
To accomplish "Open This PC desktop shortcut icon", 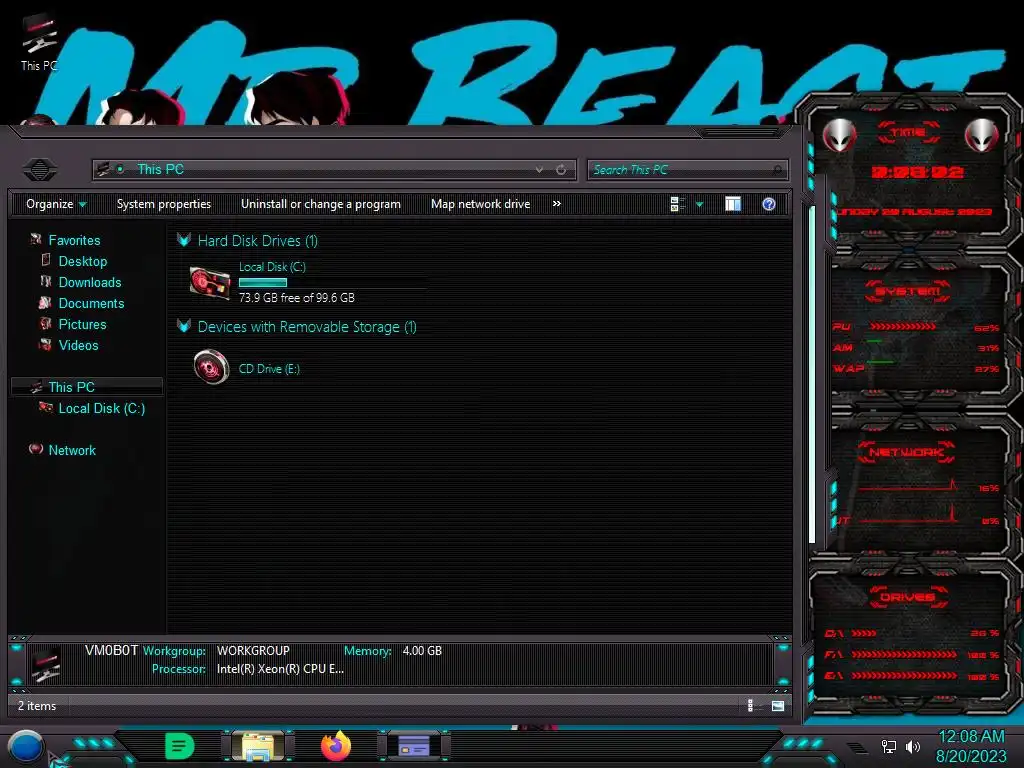I will coord(39,42).
